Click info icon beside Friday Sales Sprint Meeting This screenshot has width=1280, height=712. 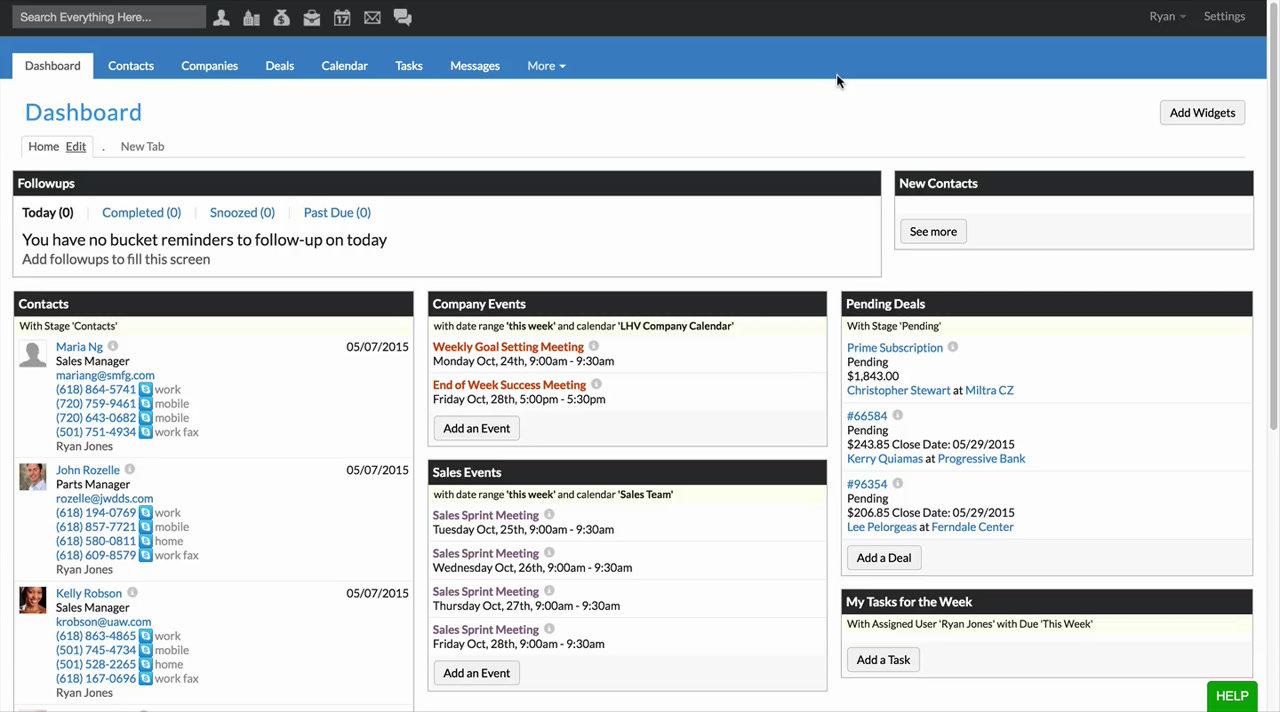click(x=549, y=629)
